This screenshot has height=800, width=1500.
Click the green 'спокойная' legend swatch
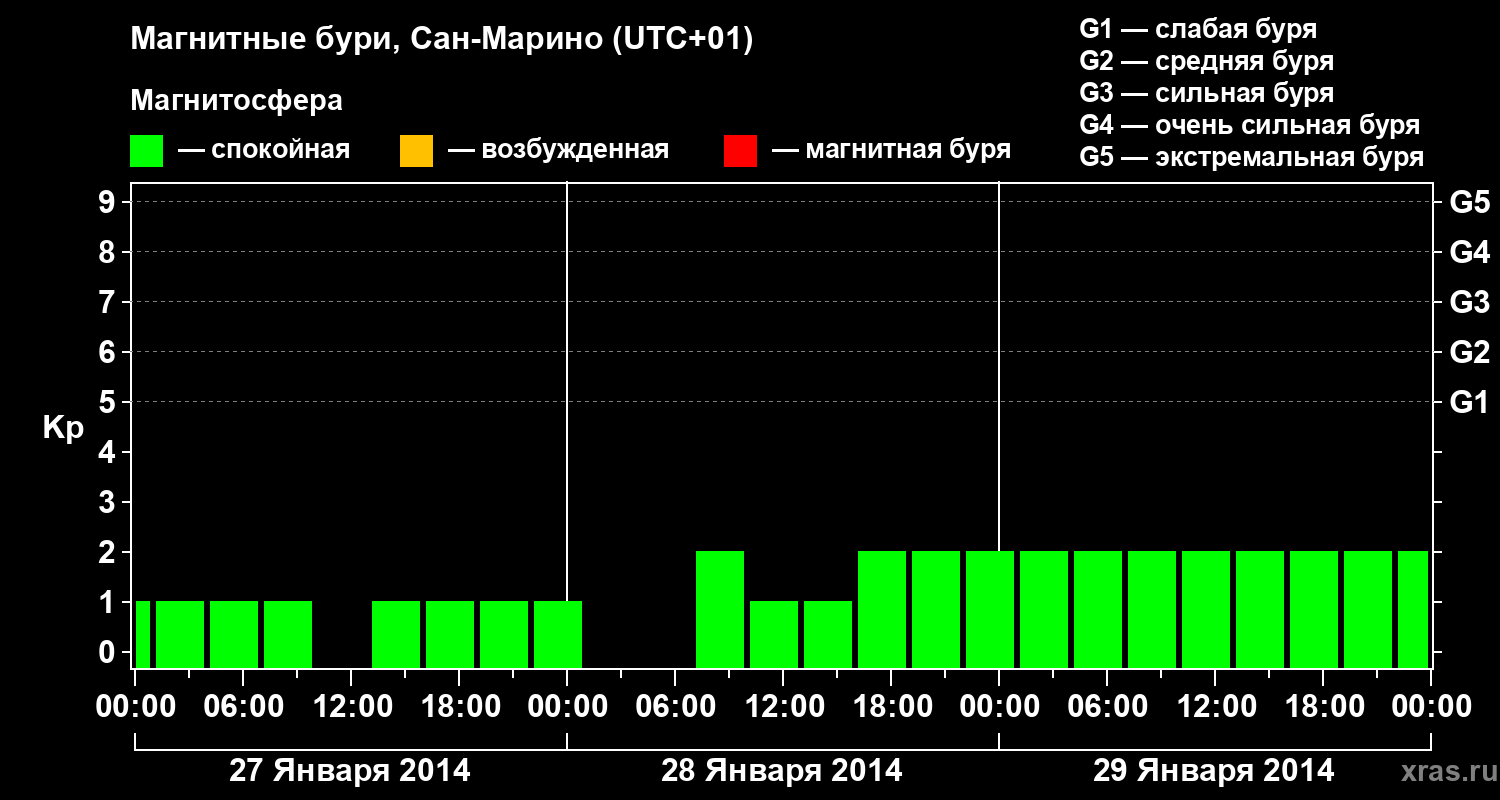click(x=146, y=151)
